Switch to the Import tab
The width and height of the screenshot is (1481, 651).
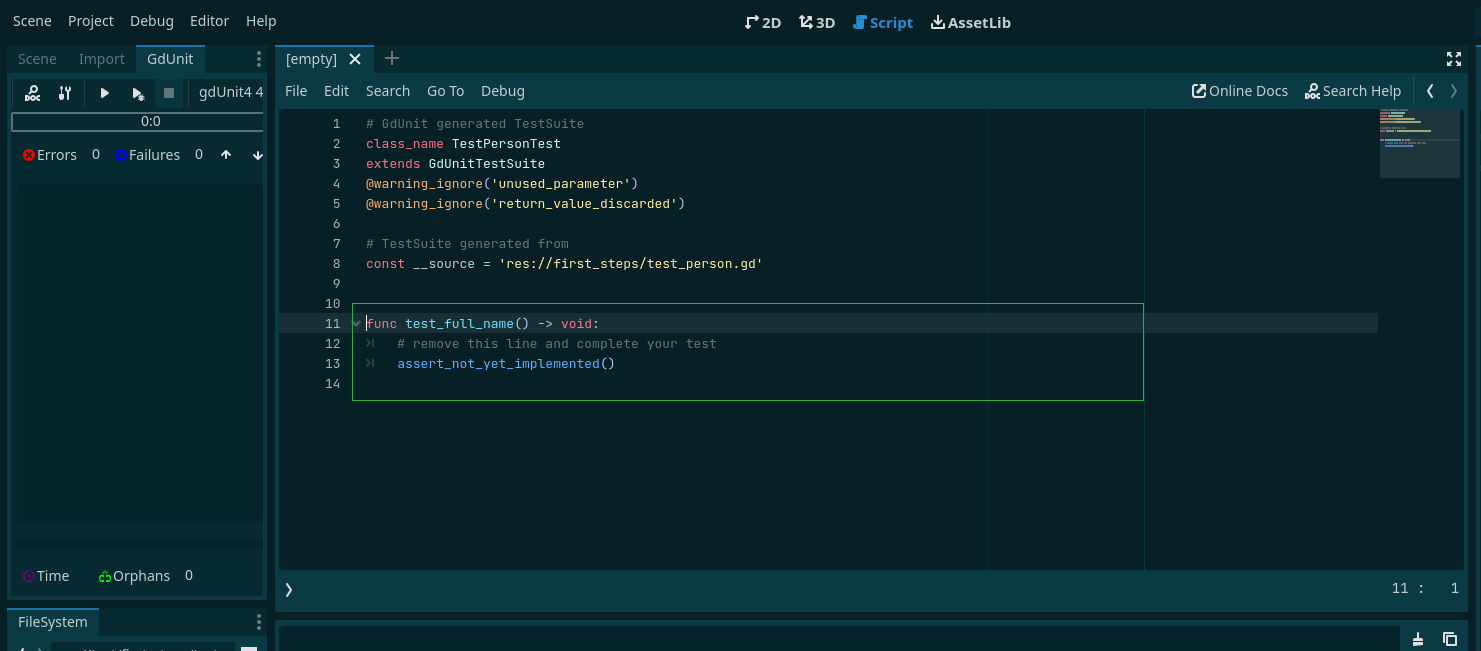tap(101, 59)
